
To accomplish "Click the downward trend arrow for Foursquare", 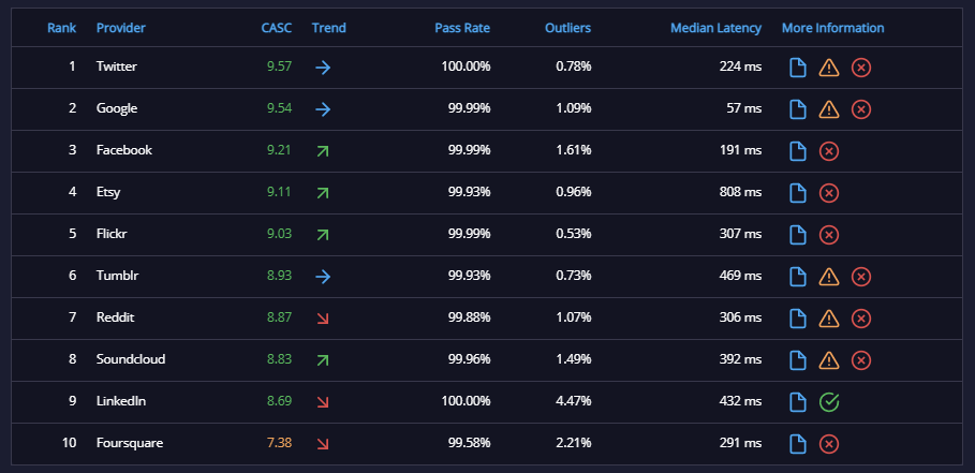I will [322, 443].
